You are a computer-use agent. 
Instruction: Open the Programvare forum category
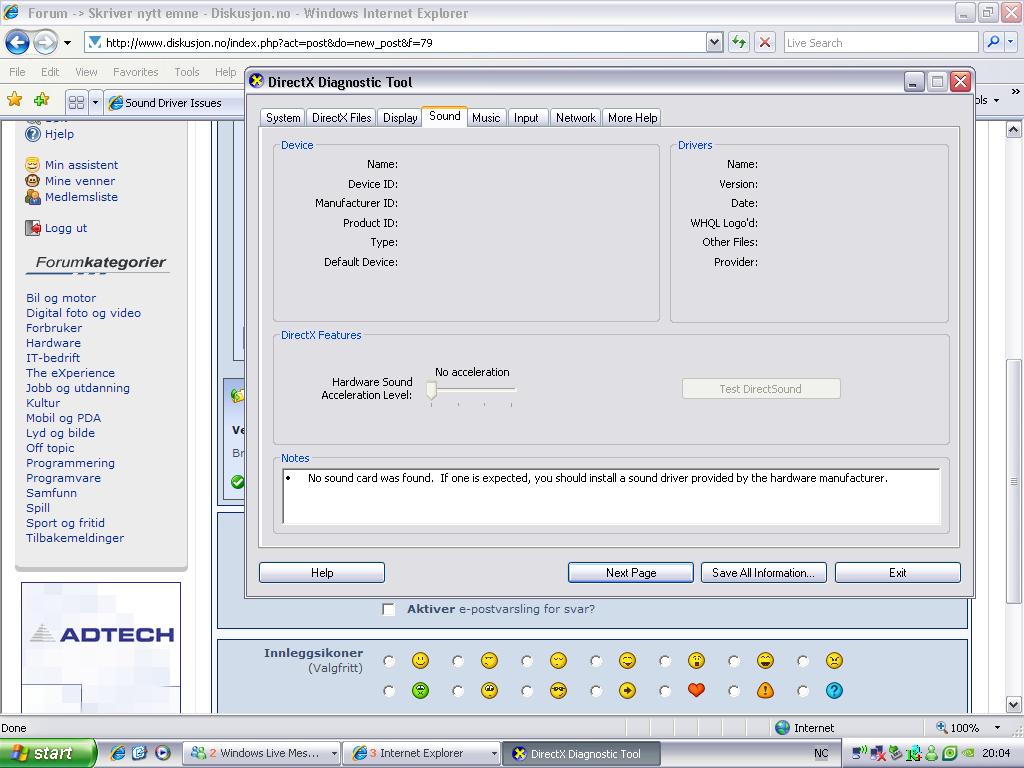[x=63, y=478]
